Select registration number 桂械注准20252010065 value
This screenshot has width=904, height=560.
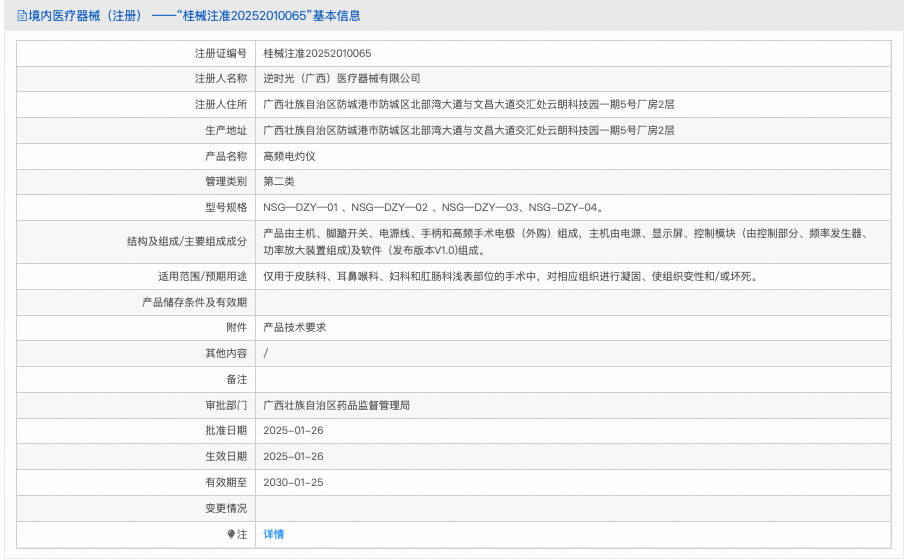tap(317, 54)
